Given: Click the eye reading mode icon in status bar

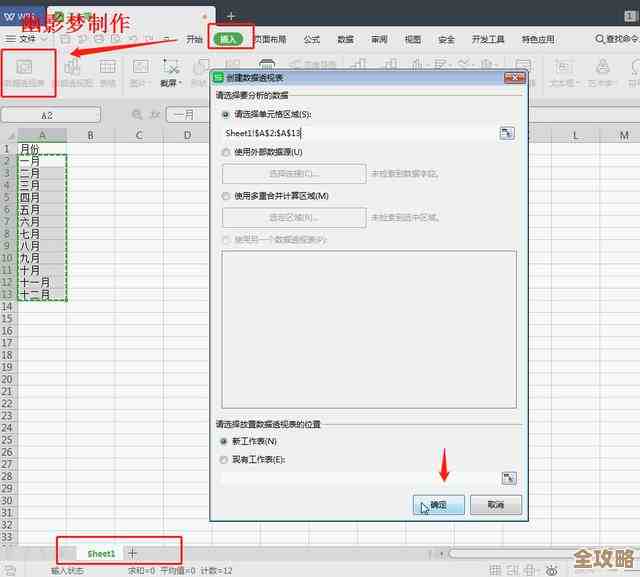Looking at the screenshot, I should click(552, 570).
